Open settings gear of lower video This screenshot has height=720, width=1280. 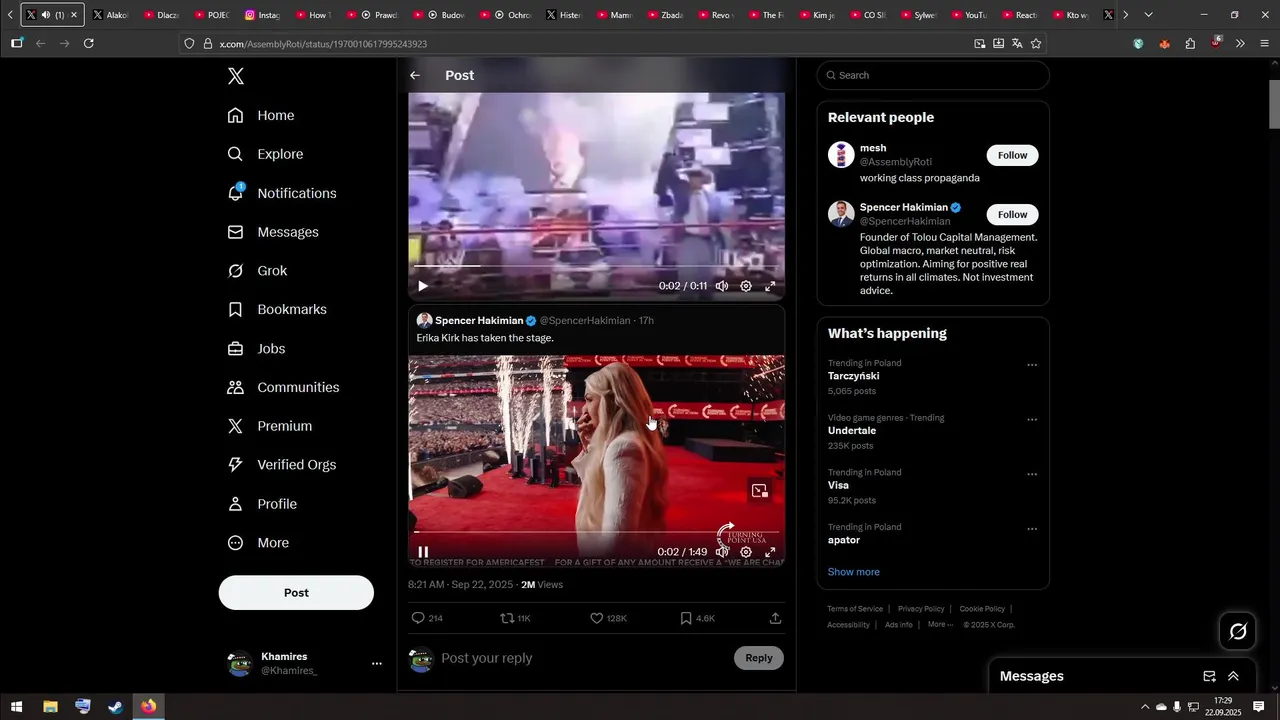(x=746, y=552)
